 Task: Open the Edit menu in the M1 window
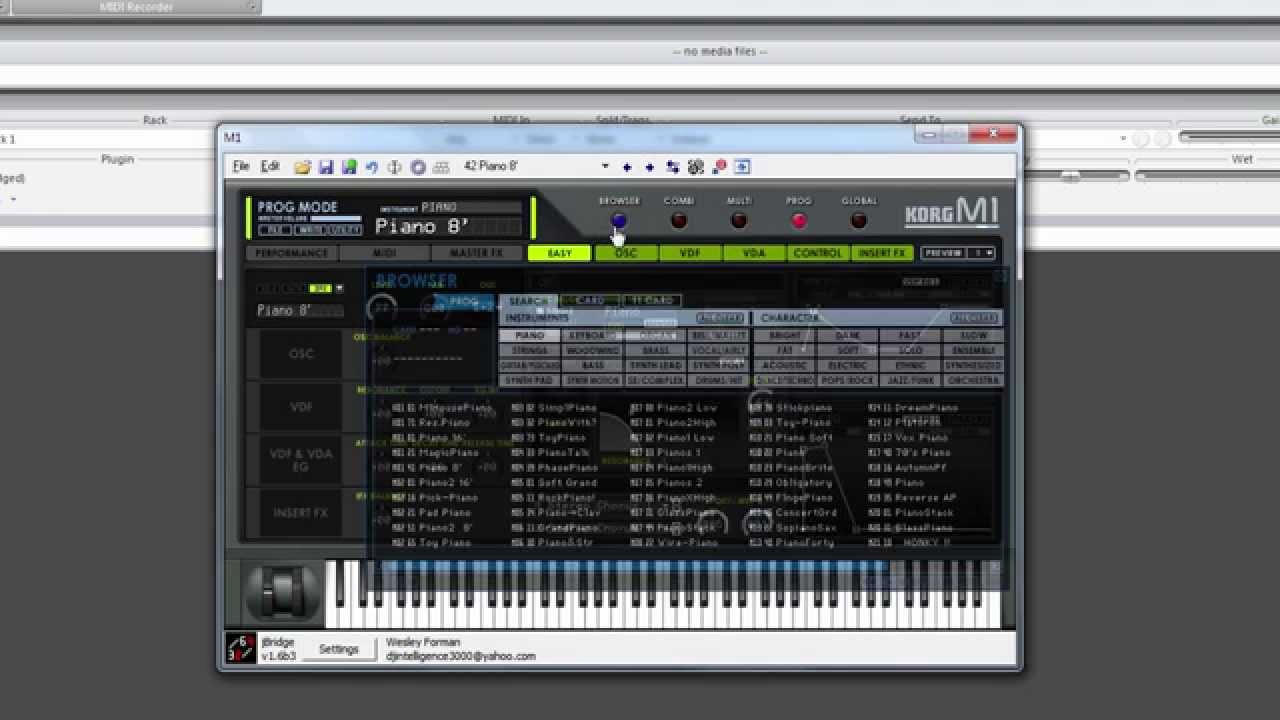[x=270, y=167]
